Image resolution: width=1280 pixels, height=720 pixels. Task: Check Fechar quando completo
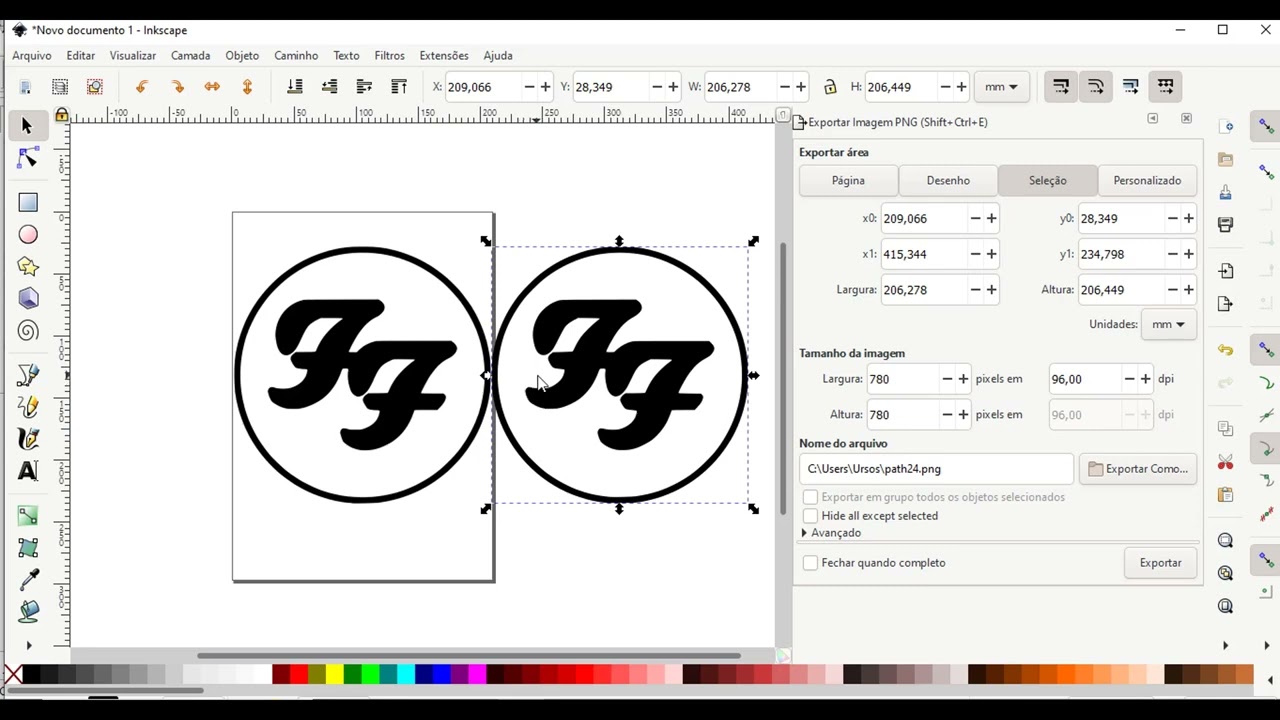click(811, 563)
